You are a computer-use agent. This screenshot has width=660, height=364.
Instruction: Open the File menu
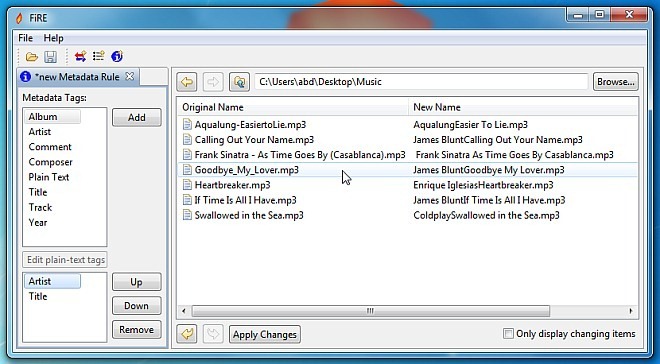click(25, 38)
